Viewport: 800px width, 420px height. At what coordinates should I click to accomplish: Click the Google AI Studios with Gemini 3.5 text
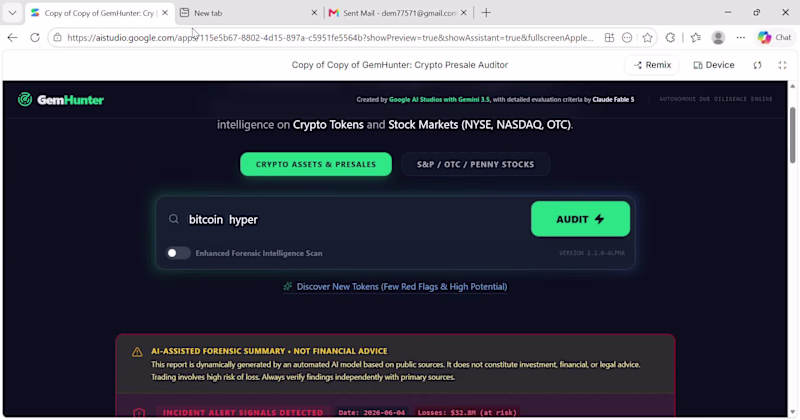(x=439, y=100)
